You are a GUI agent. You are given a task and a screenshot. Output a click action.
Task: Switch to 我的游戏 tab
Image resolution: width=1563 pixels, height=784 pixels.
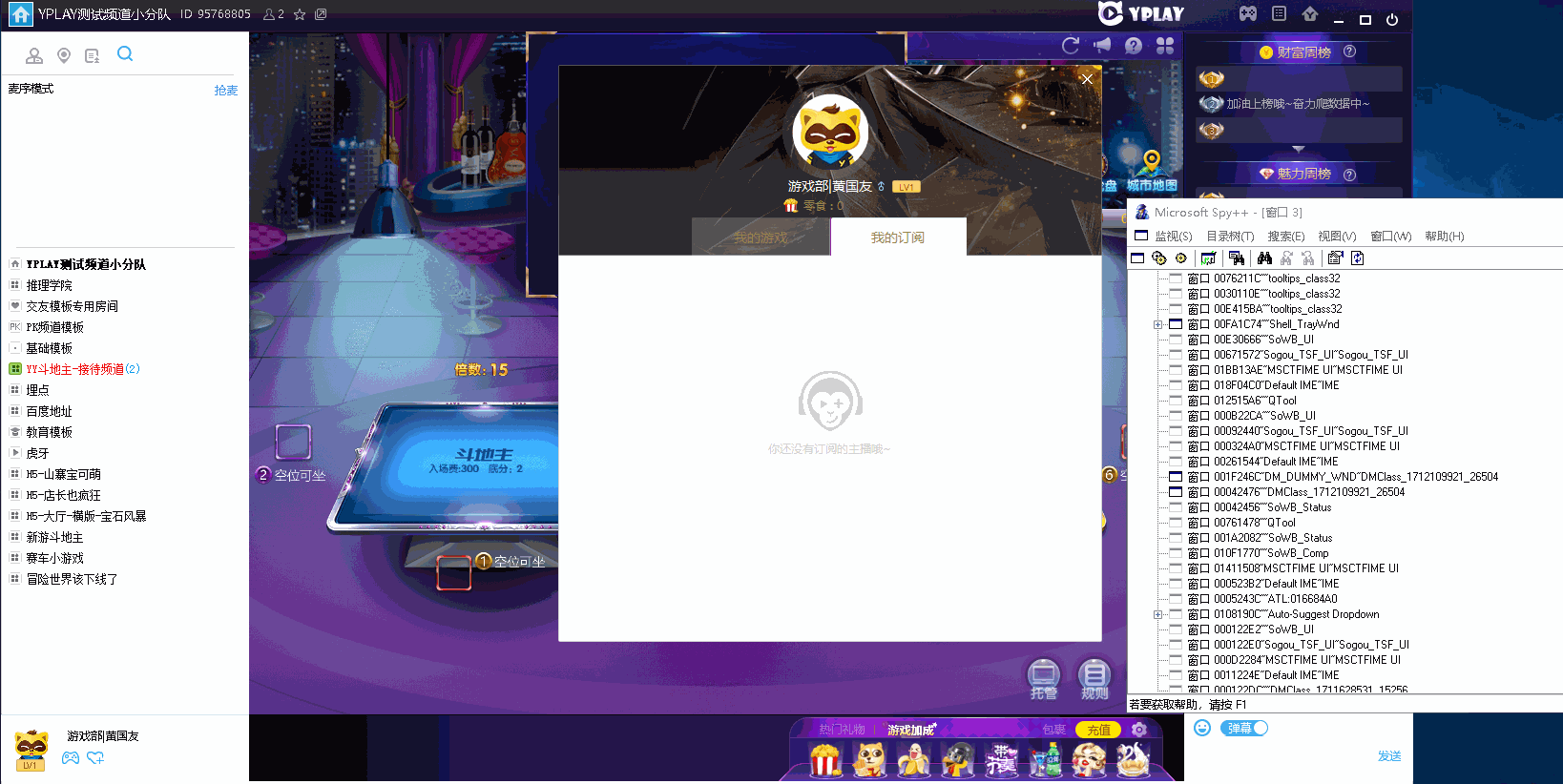pos(761,237)
